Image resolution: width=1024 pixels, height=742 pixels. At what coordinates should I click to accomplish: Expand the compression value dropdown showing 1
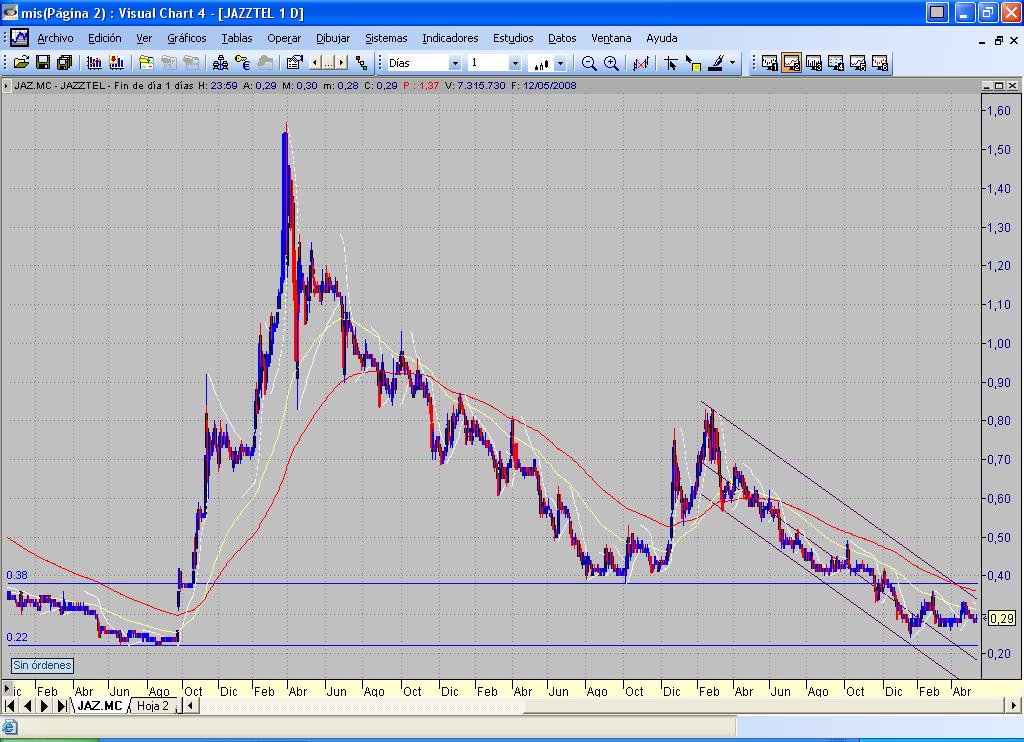click(515, 63)
